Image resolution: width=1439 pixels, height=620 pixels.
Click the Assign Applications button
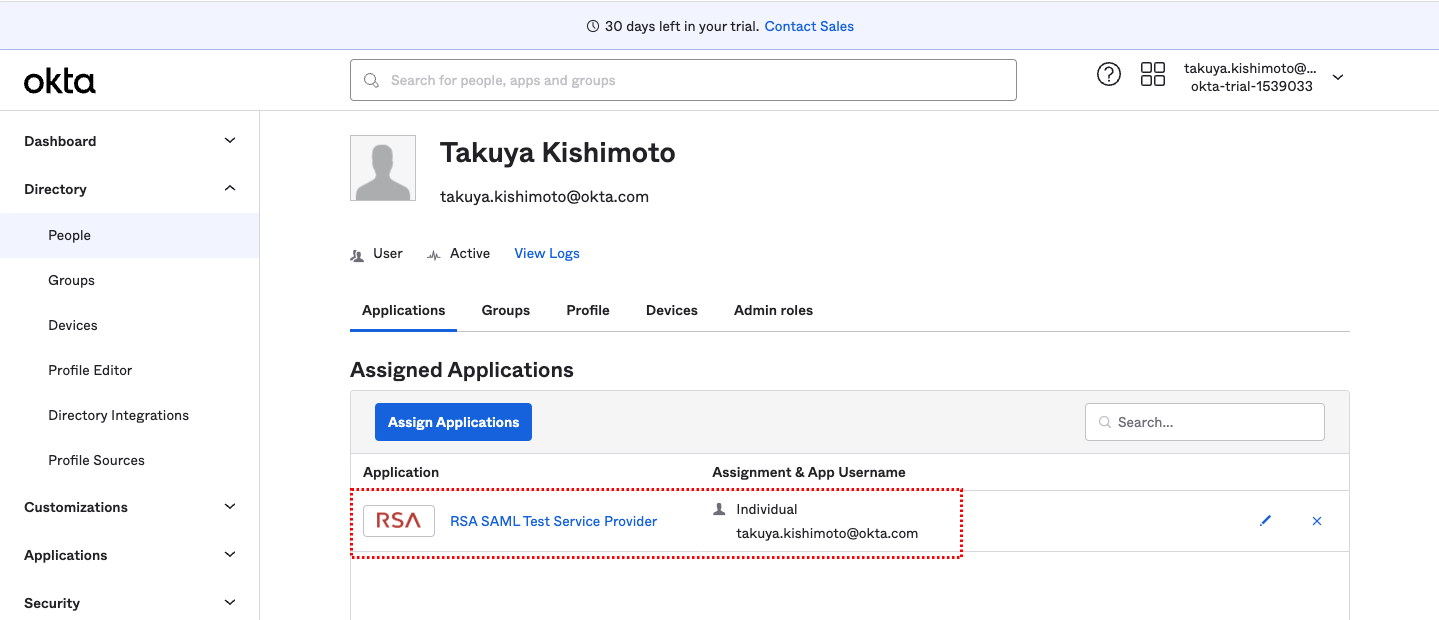(453, 422)
